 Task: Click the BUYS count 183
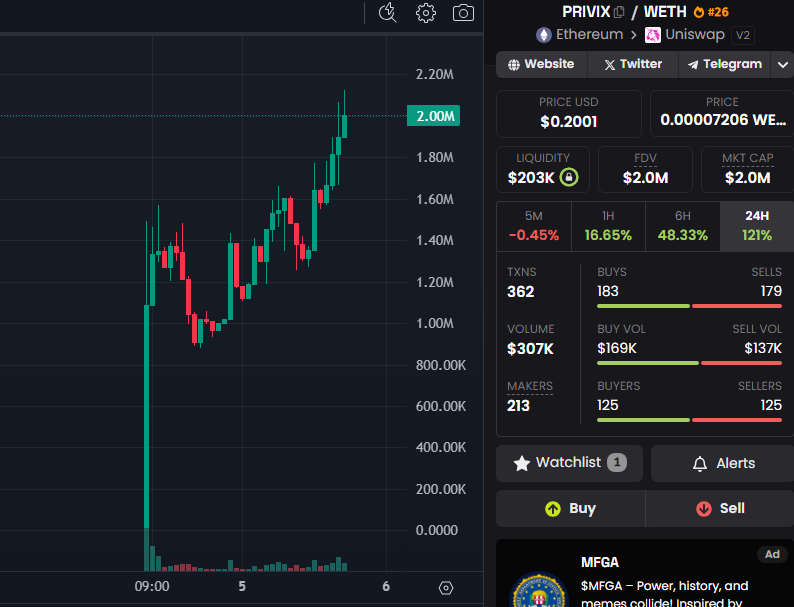click(x=608, y=291)
